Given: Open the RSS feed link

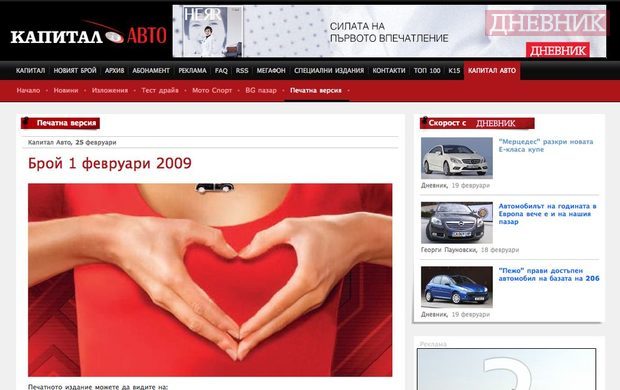Looking at the screenshot, I should click(x=242, y=70).
